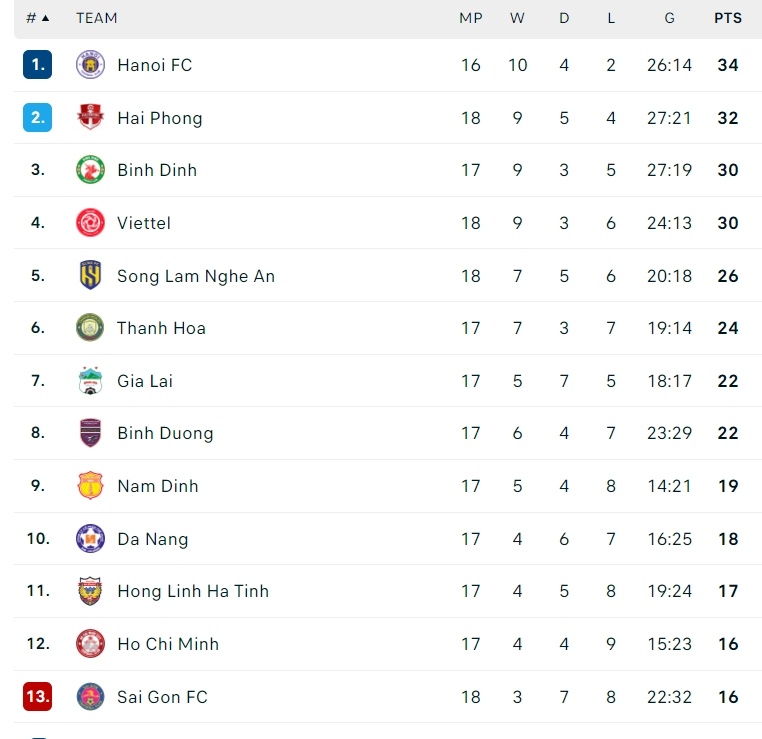Image resolution: width=762 pixels, height=739 pixels.
Task: Open the Sai Gon FC team link
Action: (x=162, y=697)
